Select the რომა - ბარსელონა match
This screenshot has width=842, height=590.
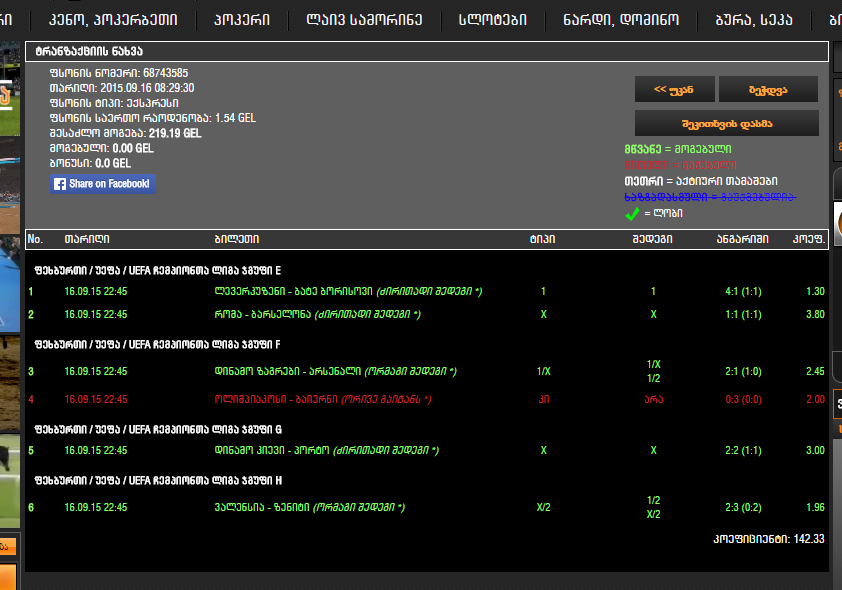click(262, 314)
